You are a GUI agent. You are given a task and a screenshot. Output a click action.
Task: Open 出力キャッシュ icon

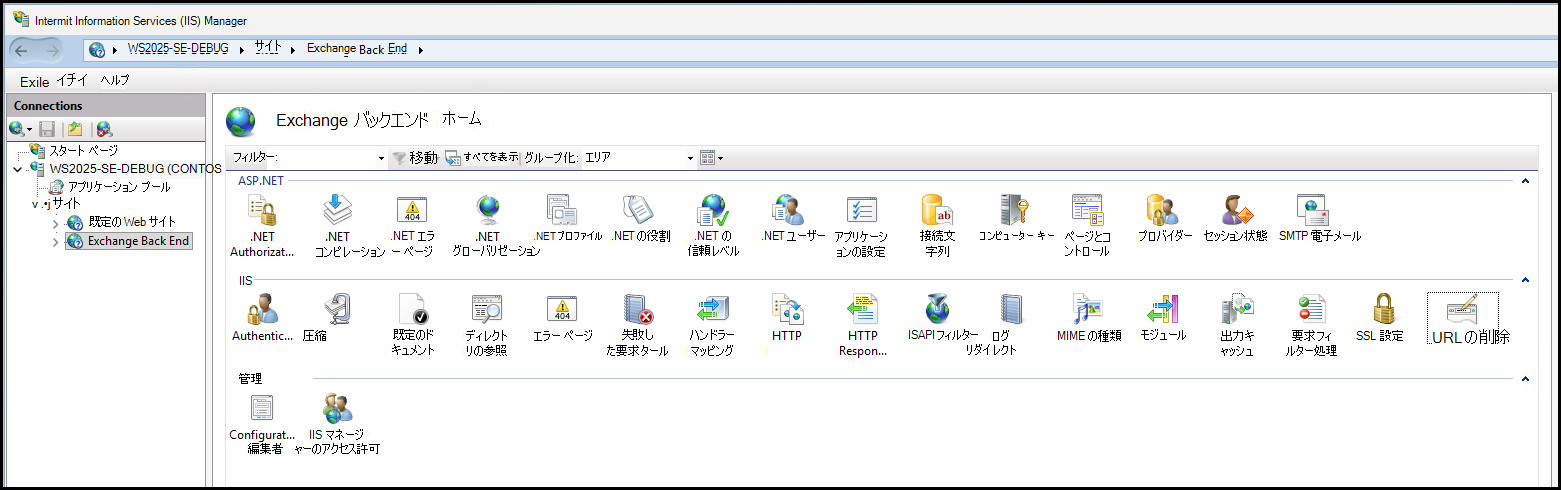coord(1237,309)
